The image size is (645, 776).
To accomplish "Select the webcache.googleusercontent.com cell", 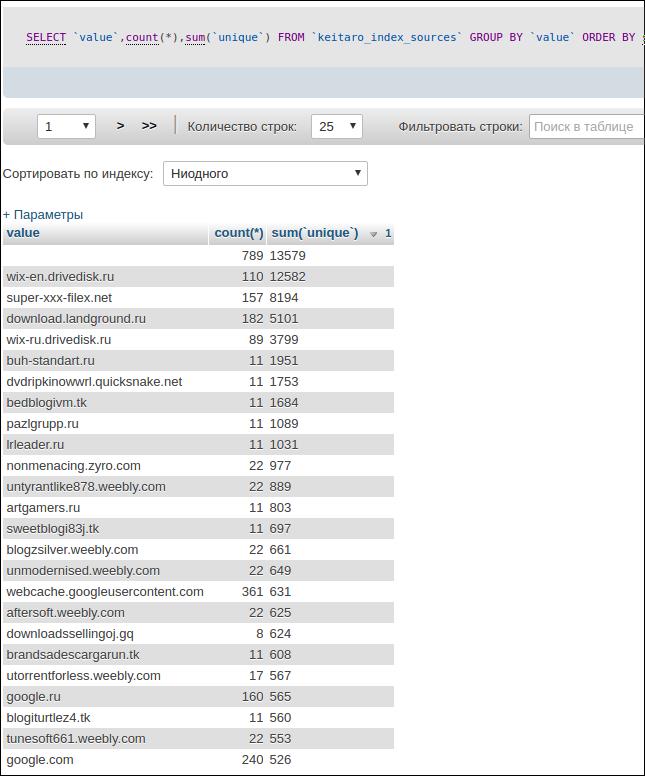I will click(105, 592).
